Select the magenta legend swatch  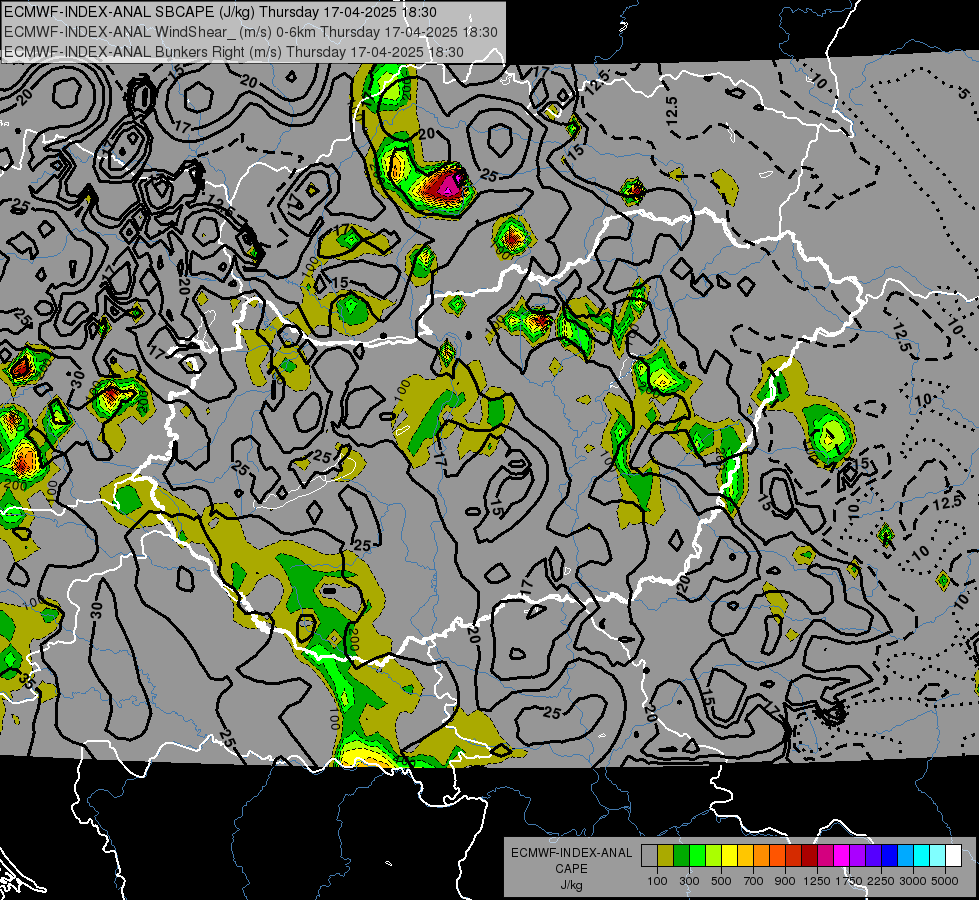tap(842, 856)
